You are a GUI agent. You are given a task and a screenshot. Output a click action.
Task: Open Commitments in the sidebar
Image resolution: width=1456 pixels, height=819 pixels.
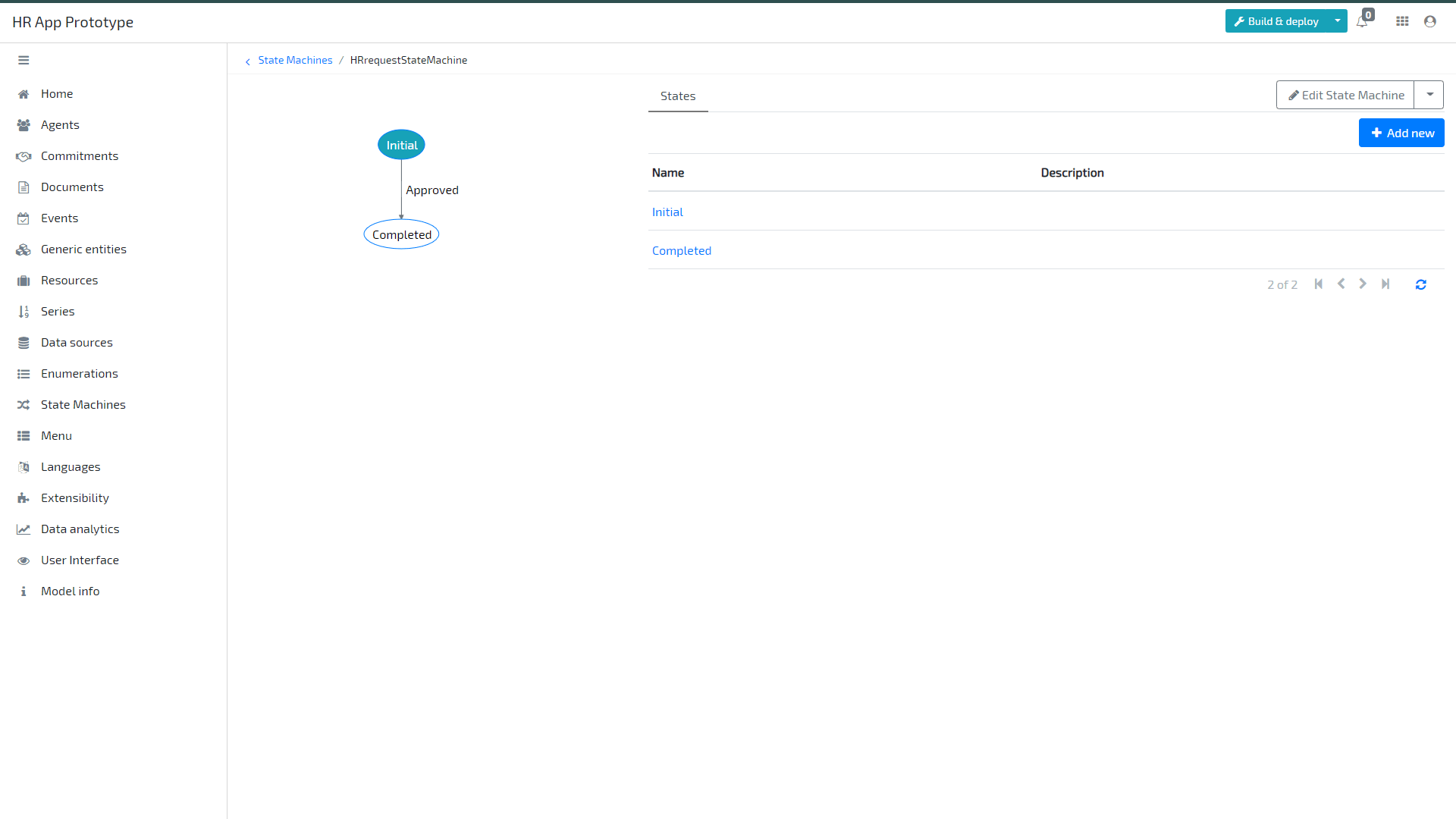(80, 156)
